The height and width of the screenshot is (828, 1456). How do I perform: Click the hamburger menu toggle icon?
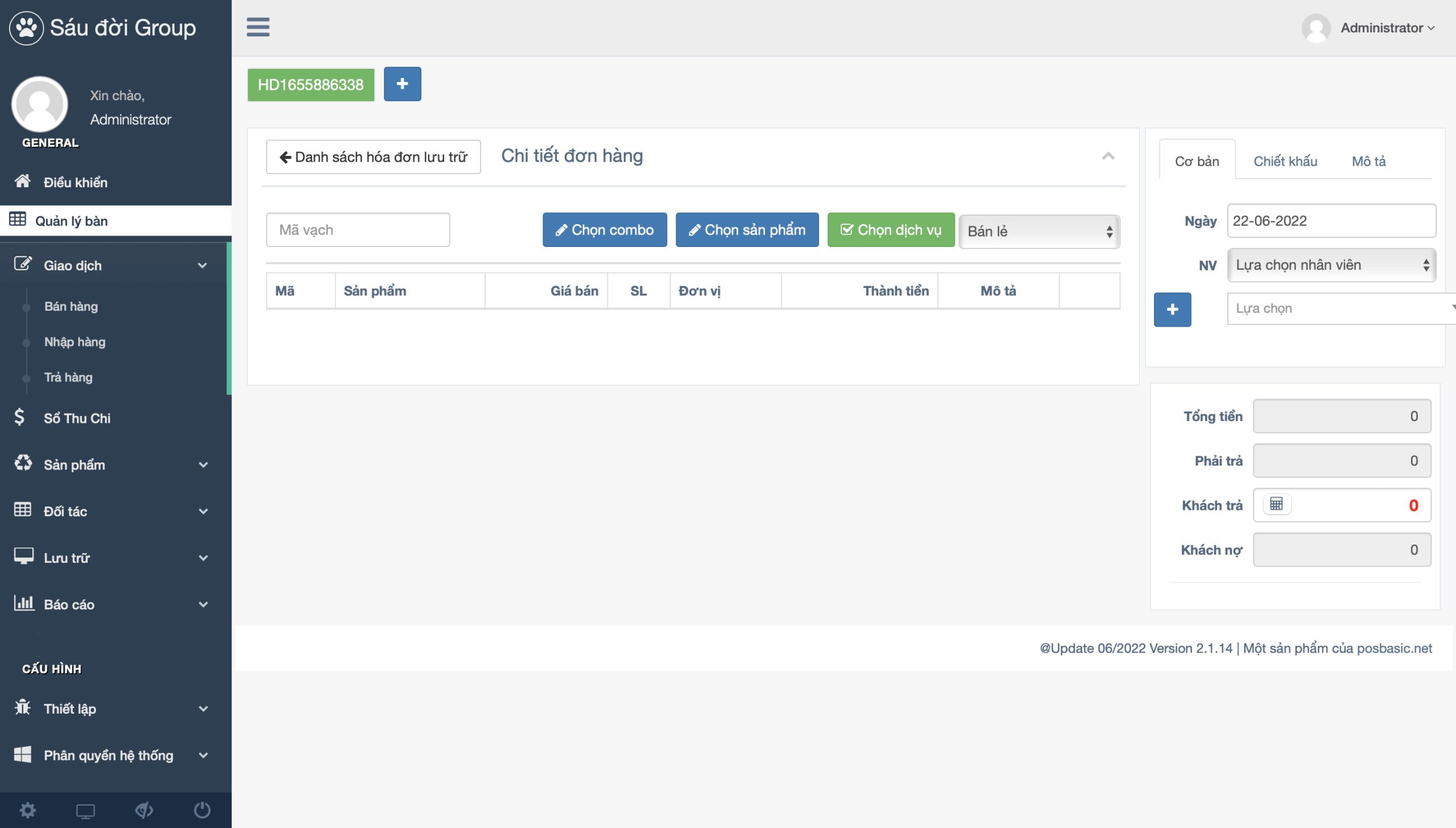click(258, 27)
